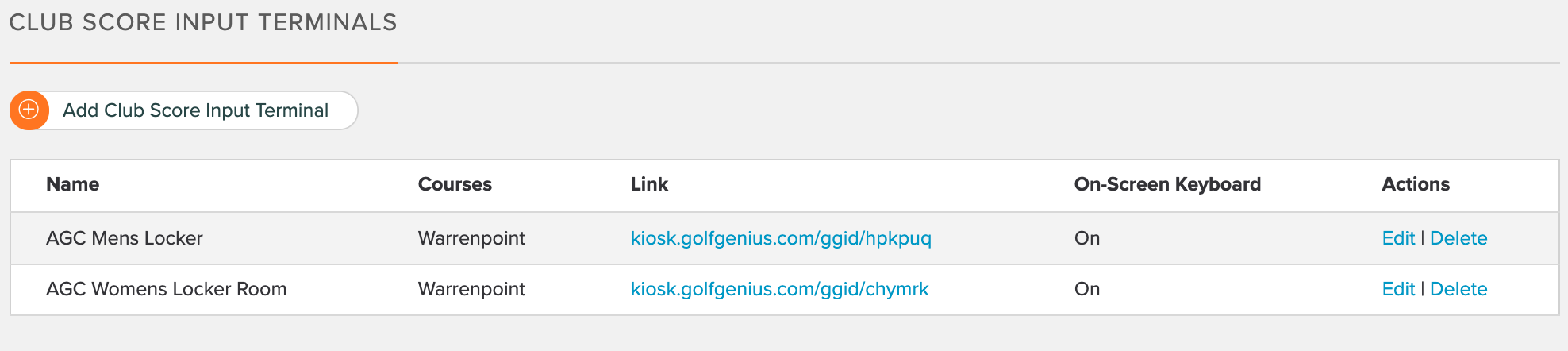Click the Courses column header
The image size is (1568, 351).
click(455, 184)
